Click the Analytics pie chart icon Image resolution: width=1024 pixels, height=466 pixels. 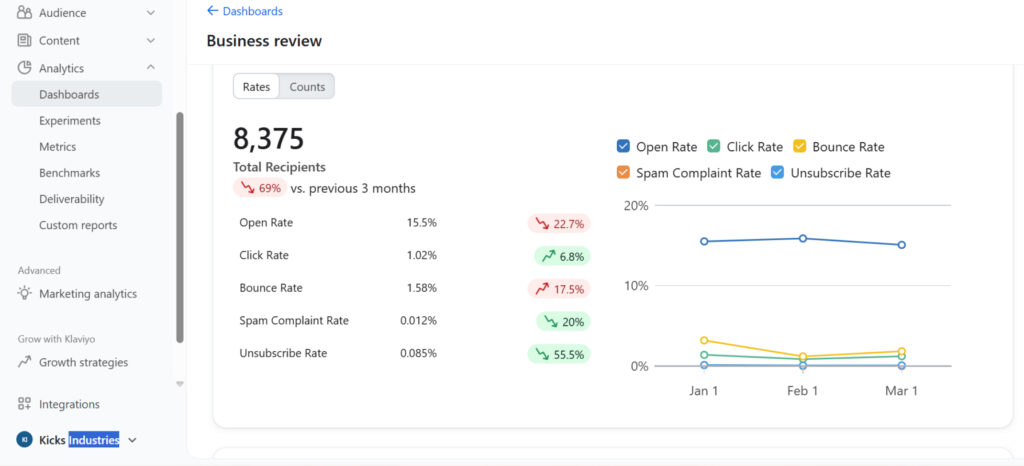pyautogui.click(x=24, y=68)
